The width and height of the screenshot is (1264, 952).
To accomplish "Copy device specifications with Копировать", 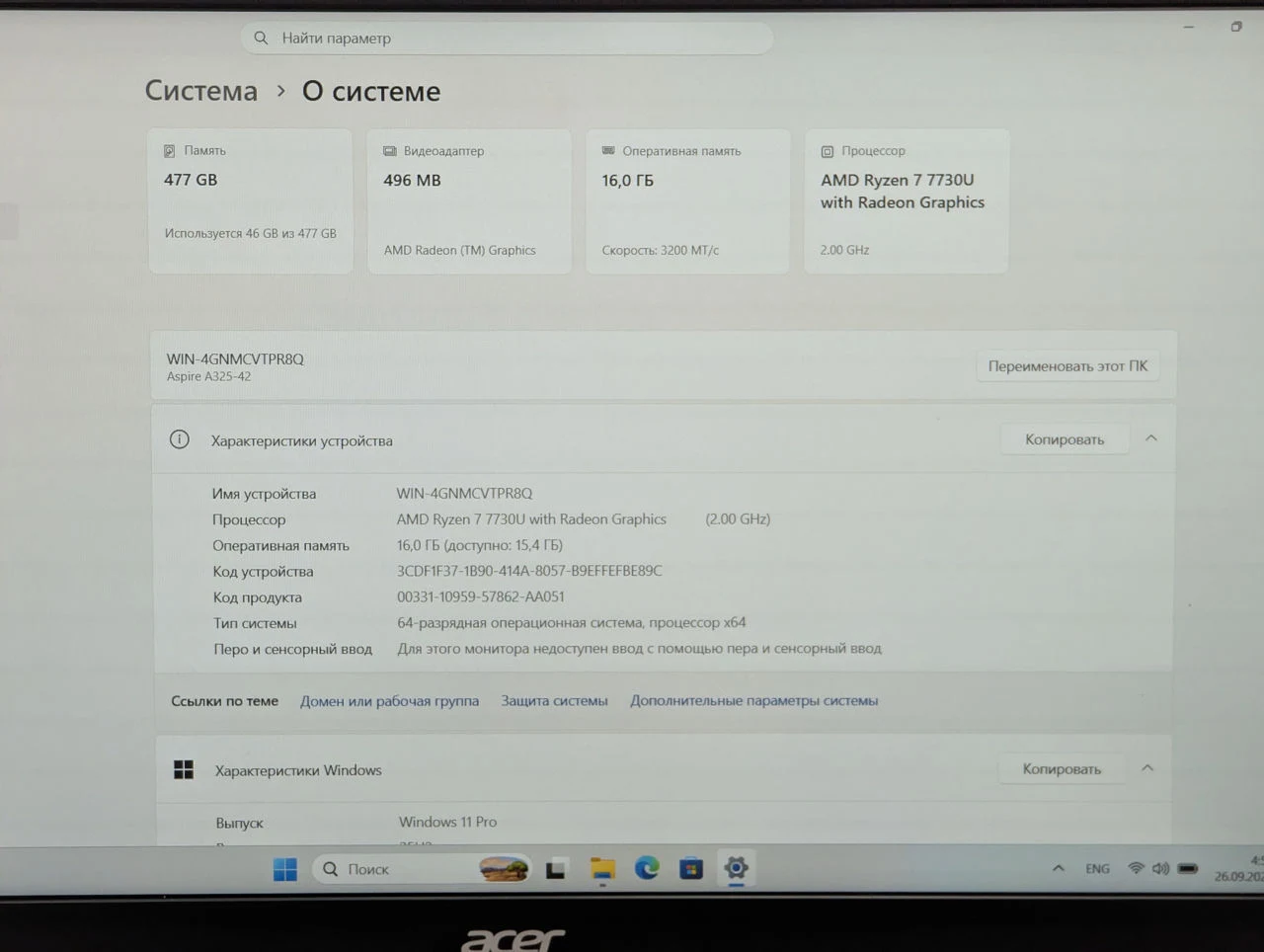I will coord(1065,439).
